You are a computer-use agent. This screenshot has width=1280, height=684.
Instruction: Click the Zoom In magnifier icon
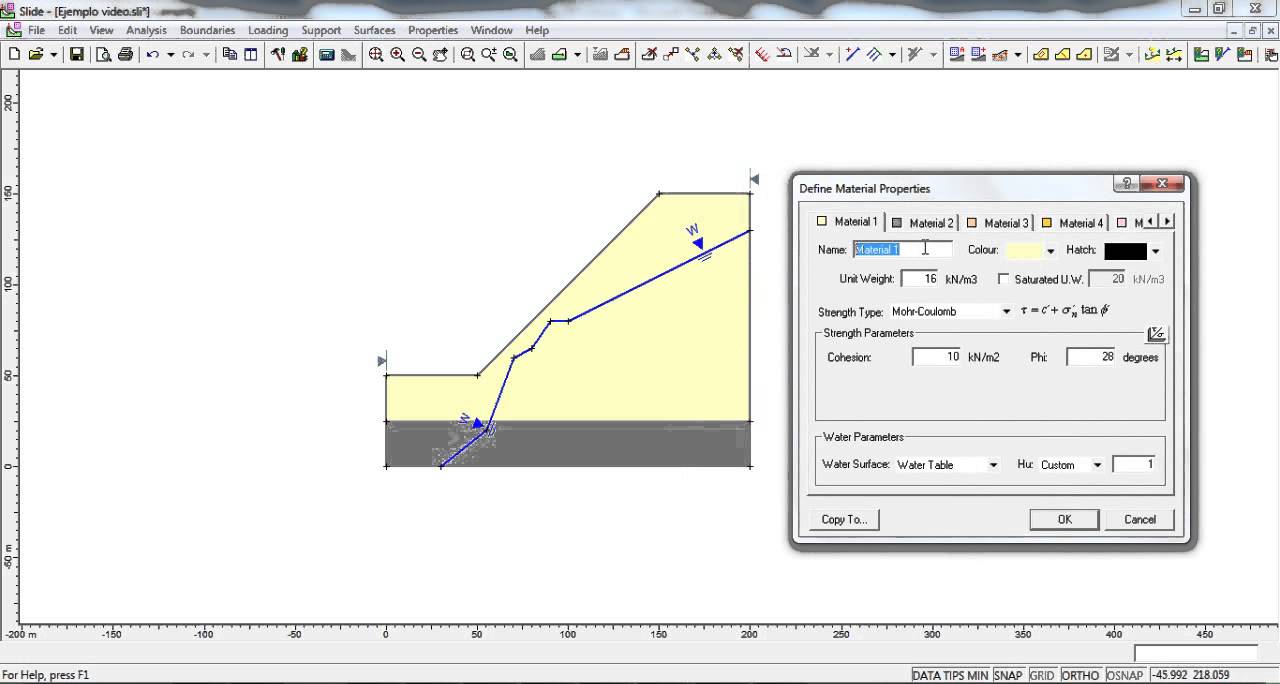click(398, 55)
